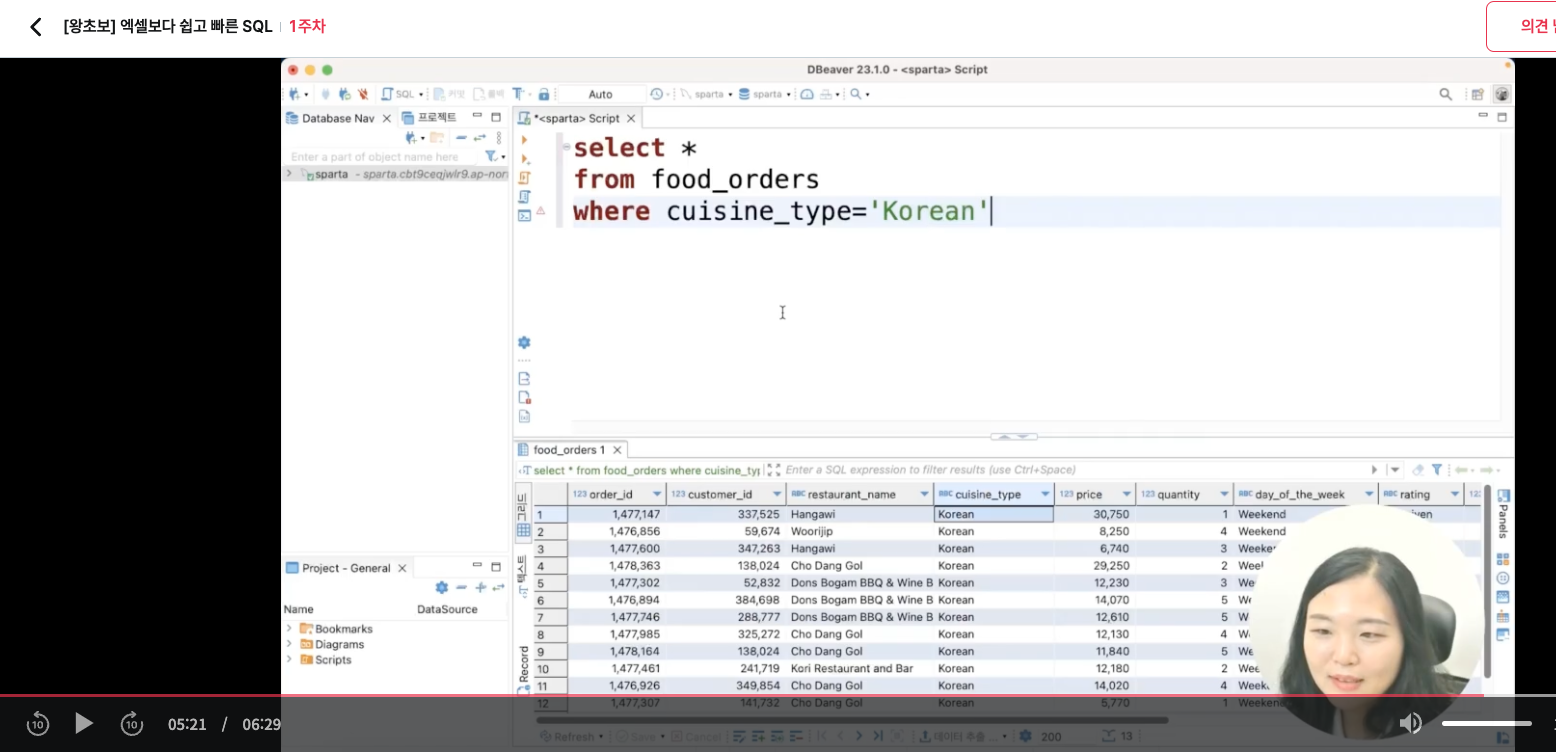Open the SQL editor toolbar button
The height and width of the screenshot is (752, 1556).
[398, 94]
